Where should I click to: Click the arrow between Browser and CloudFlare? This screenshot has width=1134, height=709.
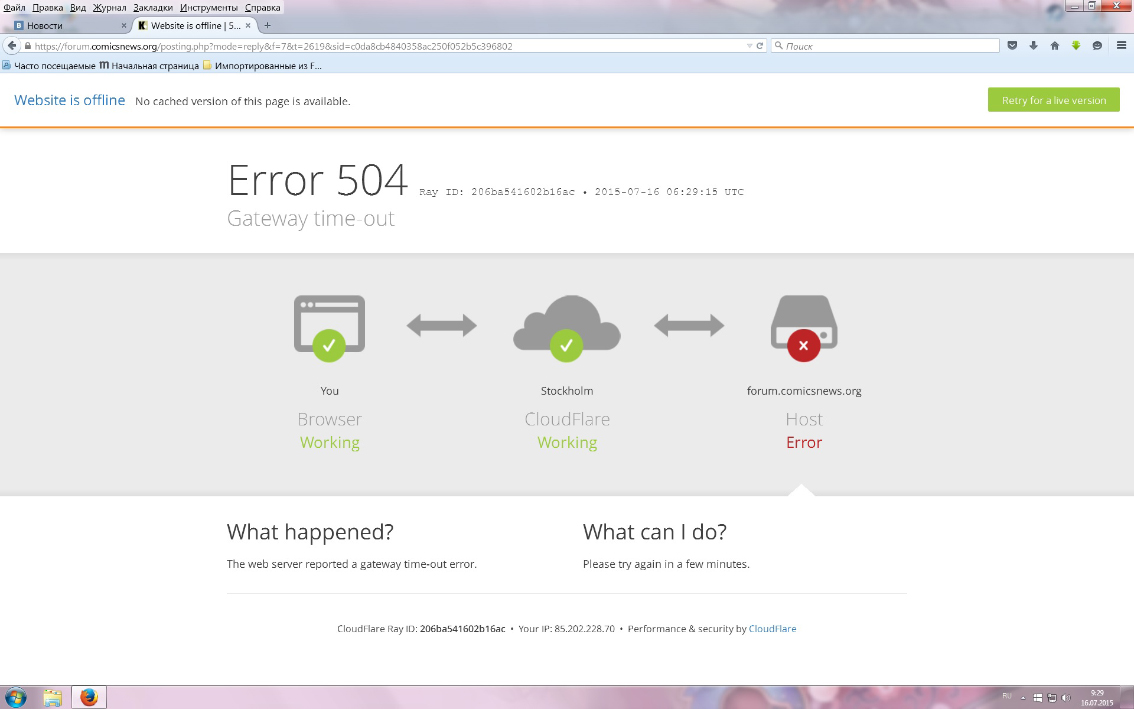441,326
